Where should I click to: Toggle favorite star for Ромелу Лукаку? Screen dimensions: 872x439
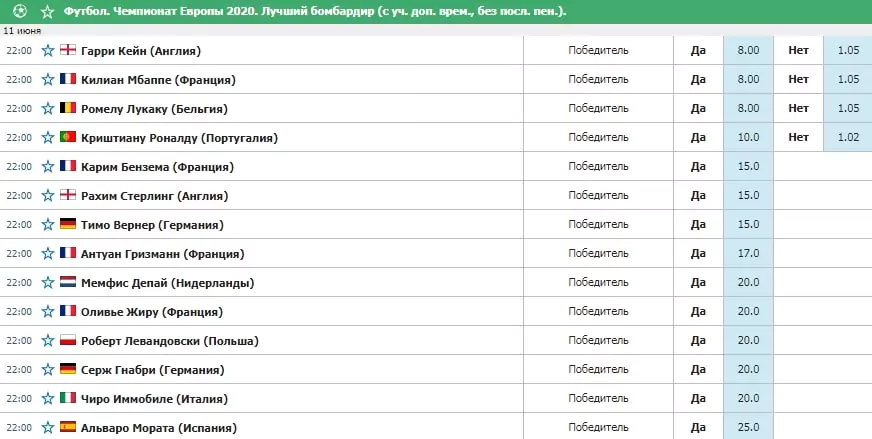pyautogui.click(x=48, y=108)
